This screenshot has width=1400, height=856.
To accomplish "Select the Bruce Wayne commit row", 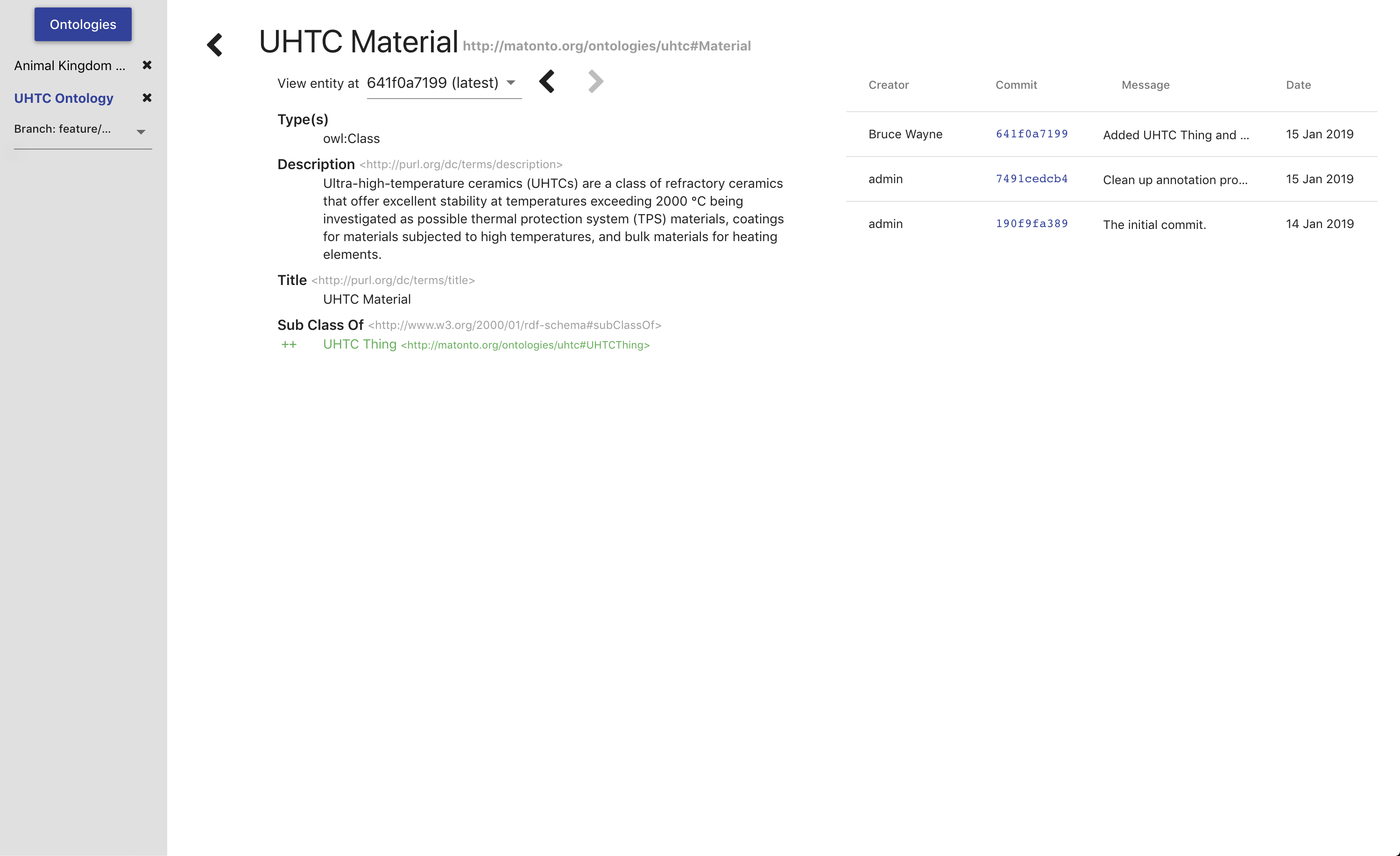I will tap(905, 134).
